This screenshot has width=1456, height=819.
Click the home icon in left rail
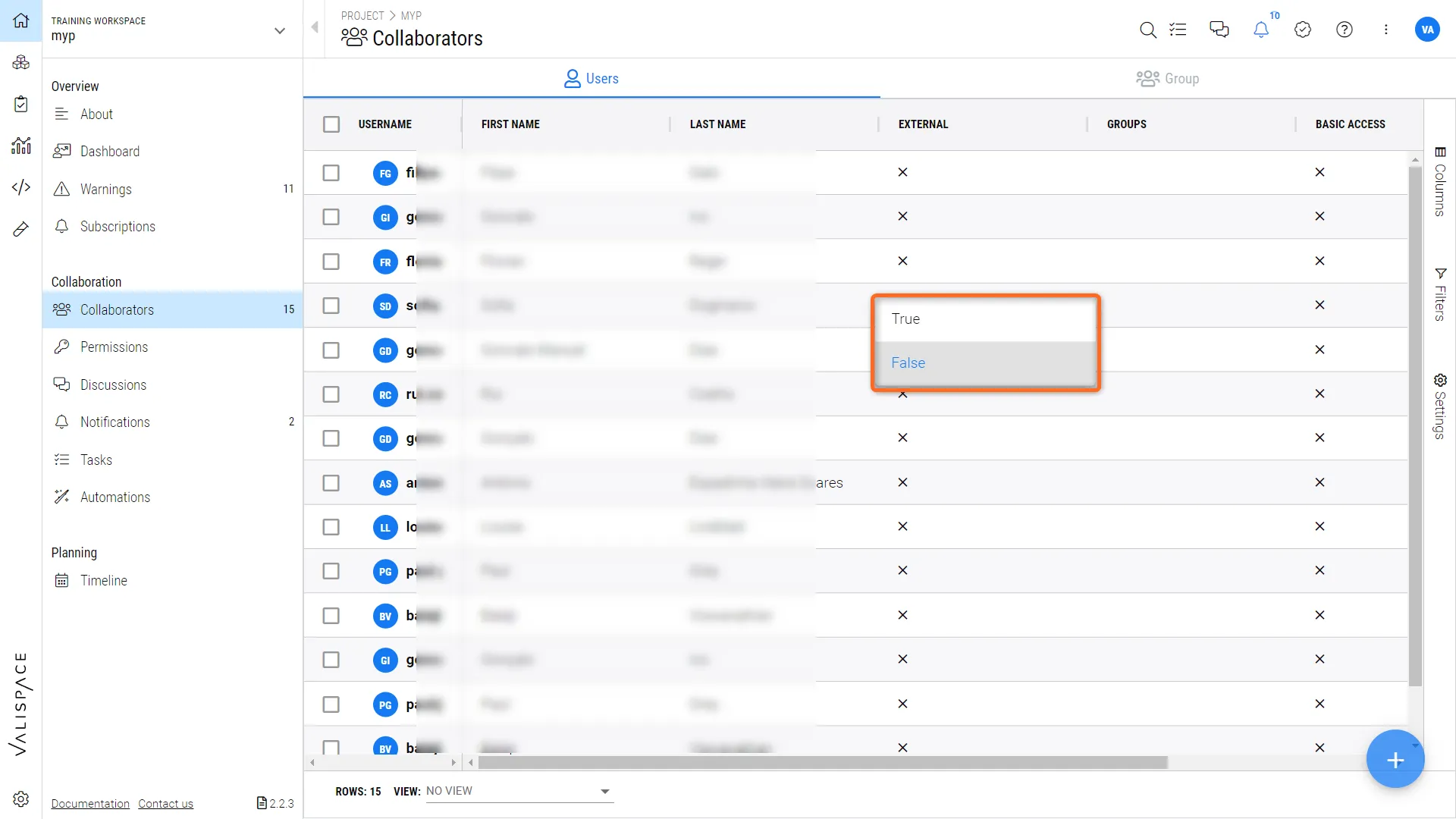click(x=21, y=20)
